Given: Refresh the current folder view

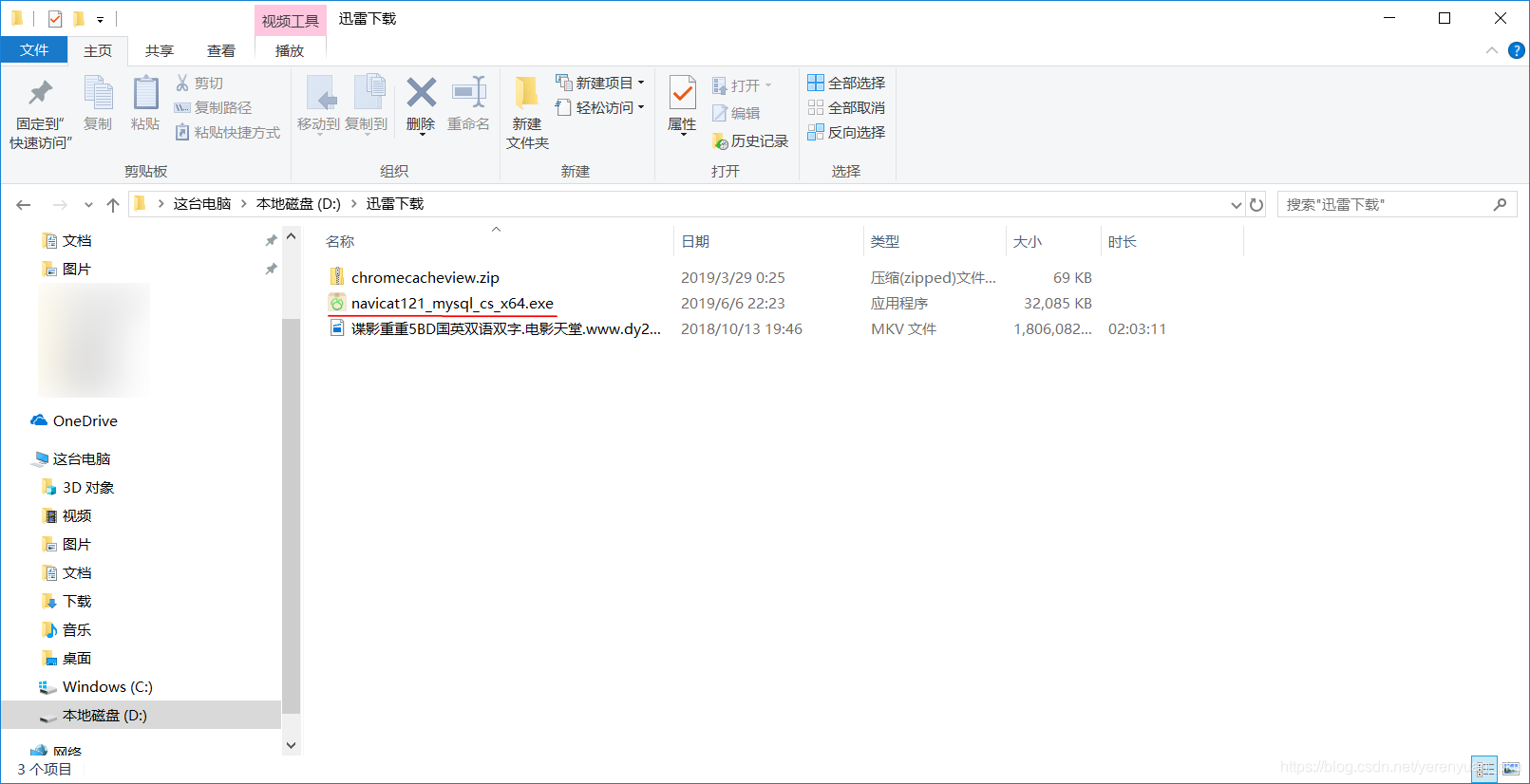Looking at the screenshot, I should pyautogui.click(x=1256, y=205).
